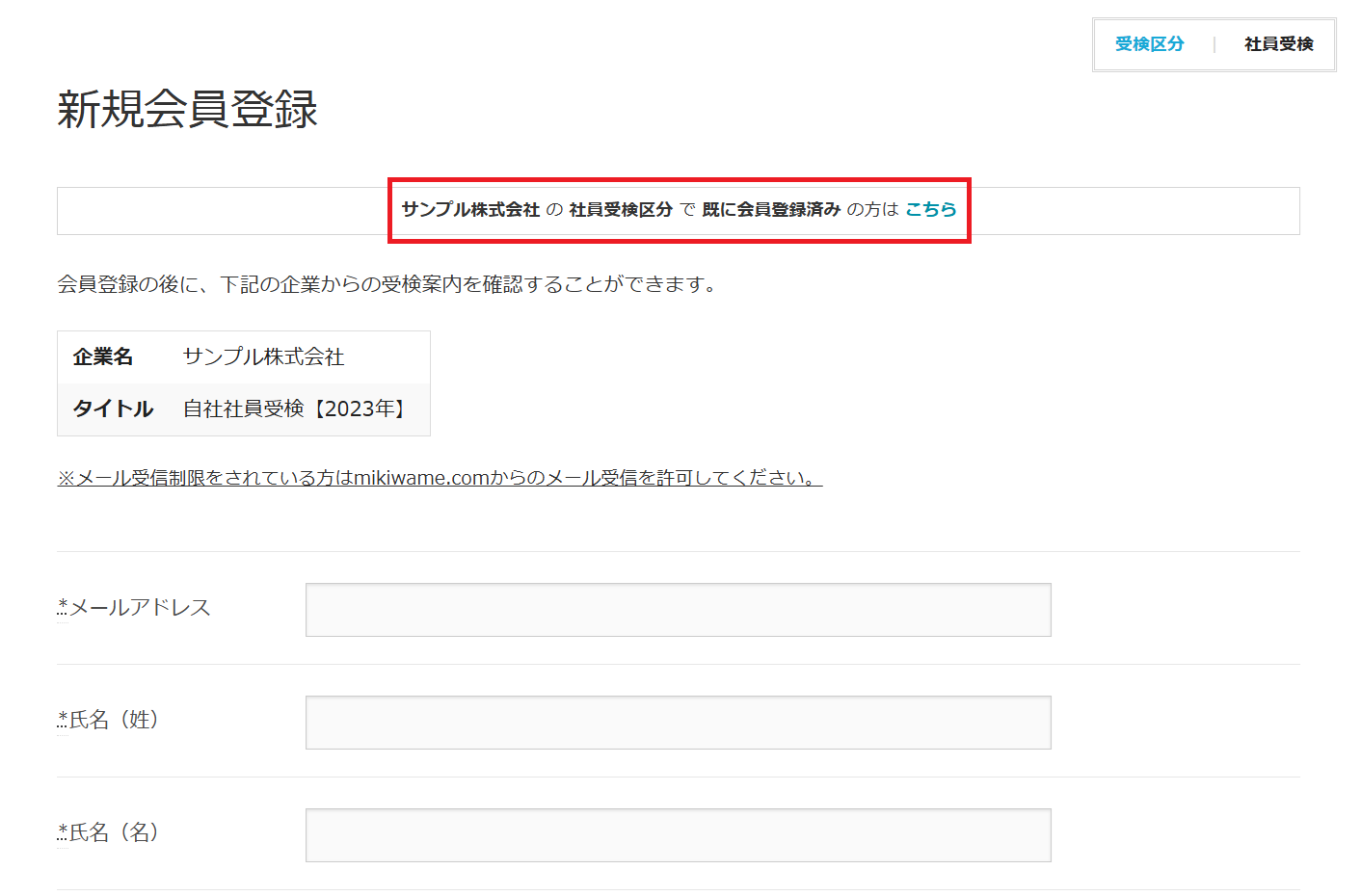
Task: Click the divider between 受検区分 and 社員受検
Action: 1214,43
